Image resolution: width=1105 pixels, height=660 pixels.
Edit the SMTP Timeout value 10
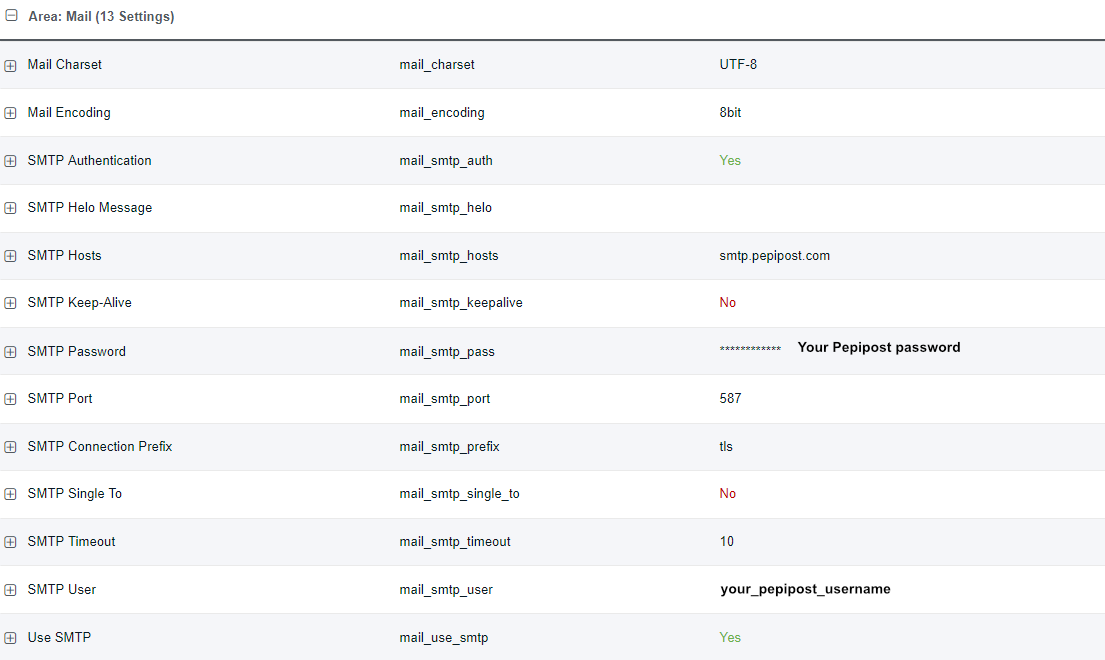coord(727,542)
